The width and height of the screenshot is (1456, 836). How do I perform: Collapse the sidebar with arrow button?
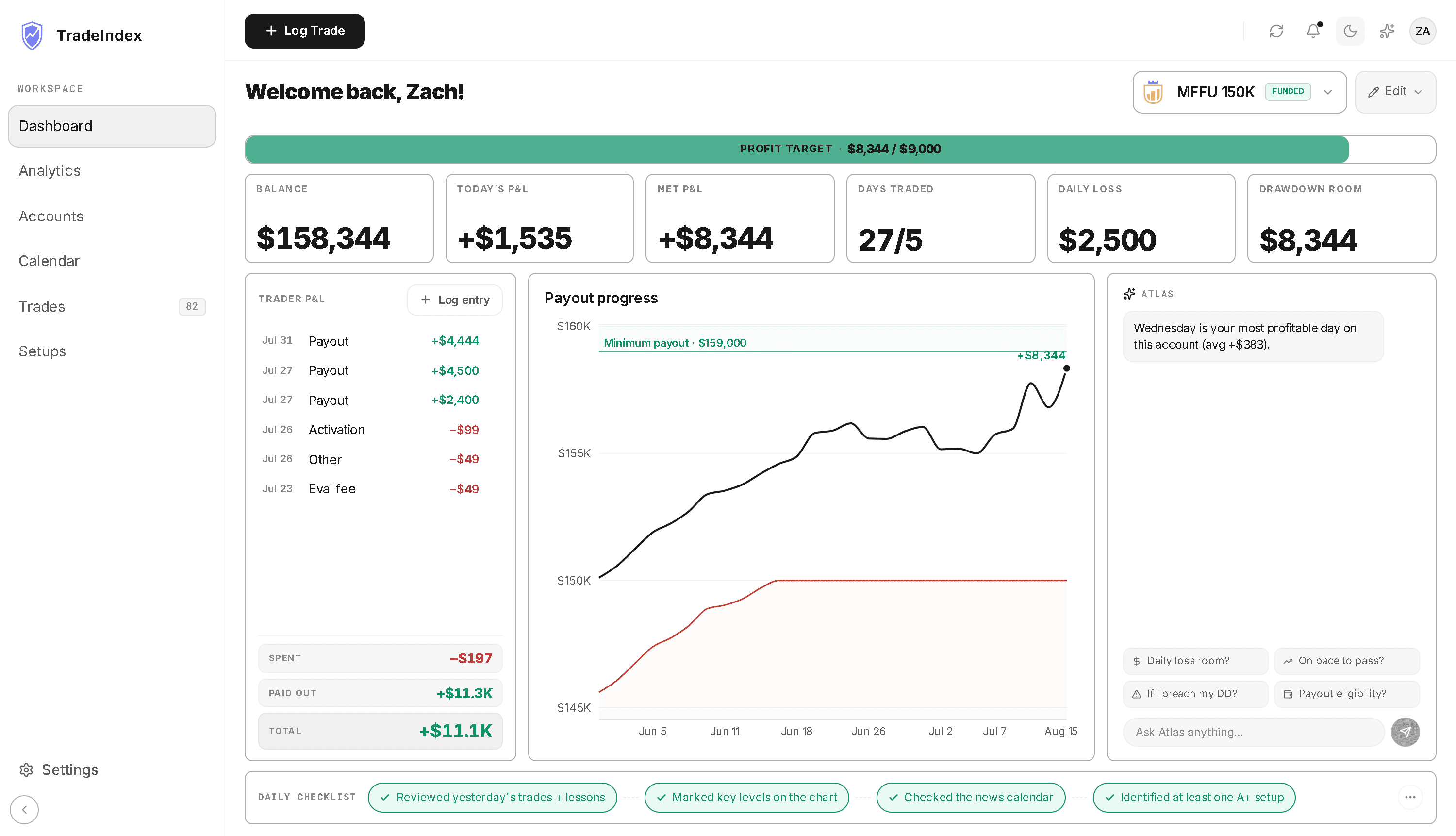coord(24,810)
